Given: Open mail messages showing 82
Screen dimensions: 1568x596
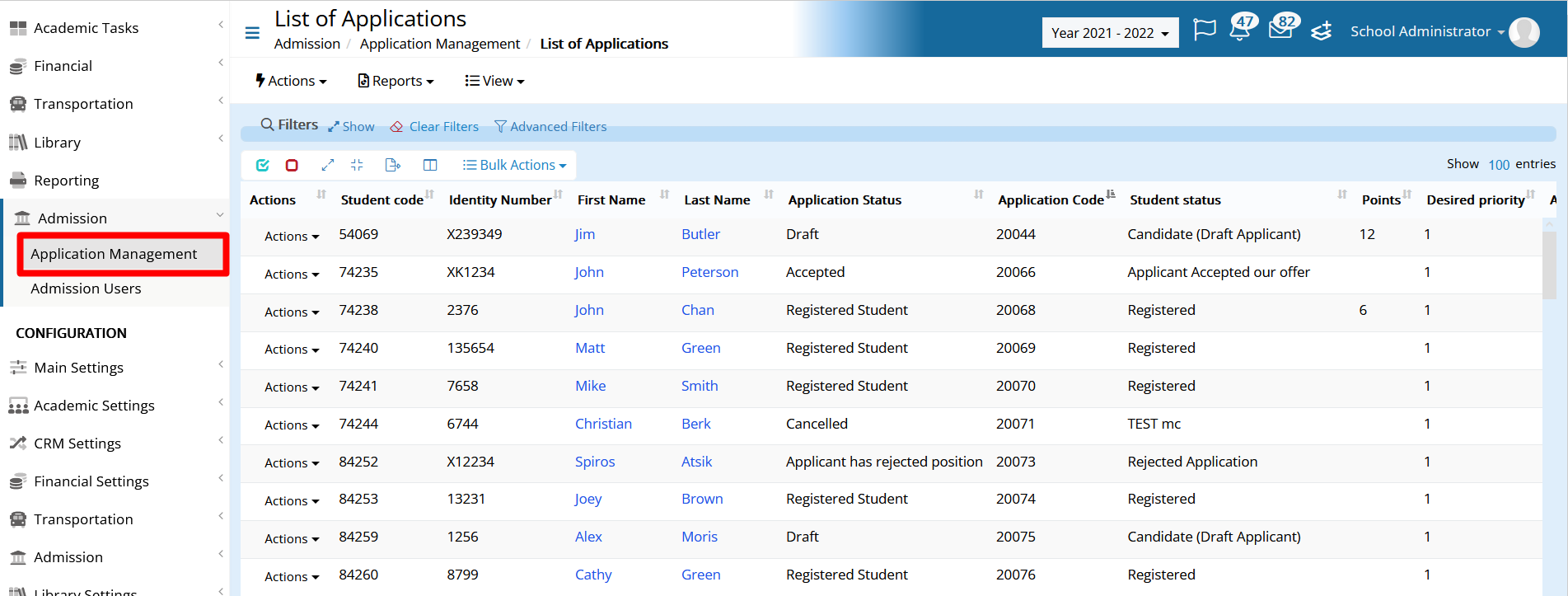Looking at the screenshot, I should pos(1282,28).
